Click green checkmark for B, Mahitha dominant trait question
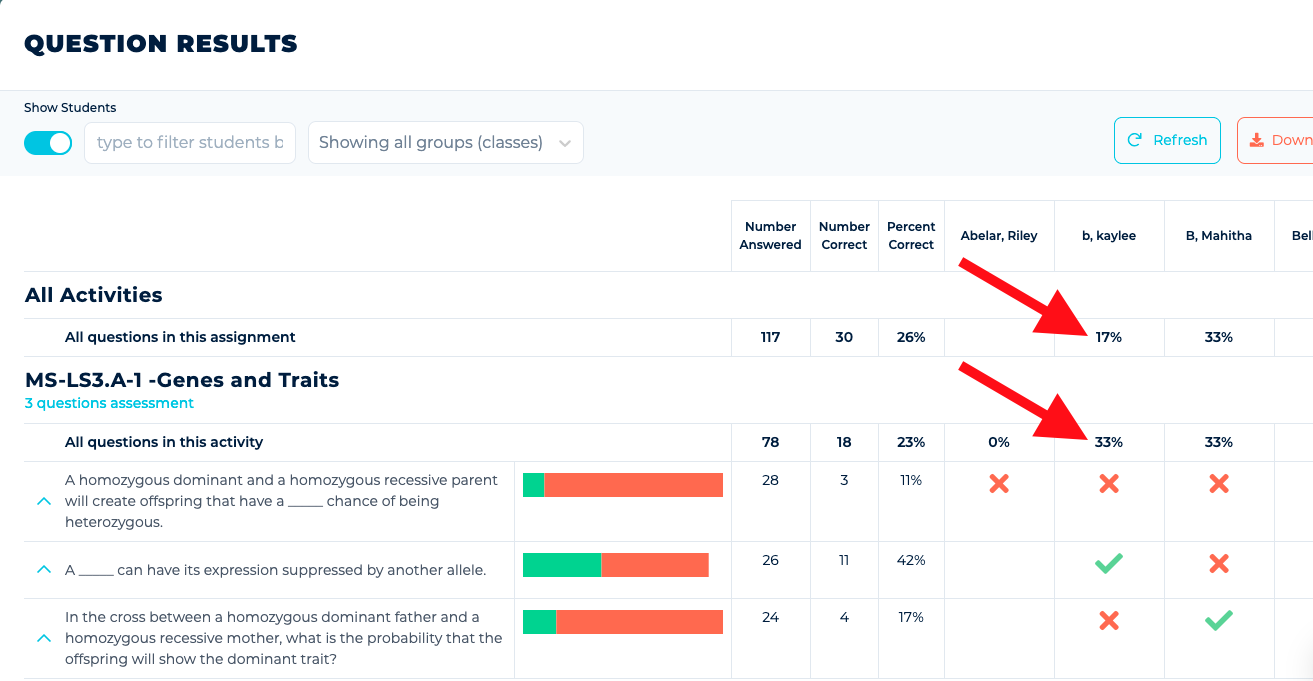 (1218, 621)
